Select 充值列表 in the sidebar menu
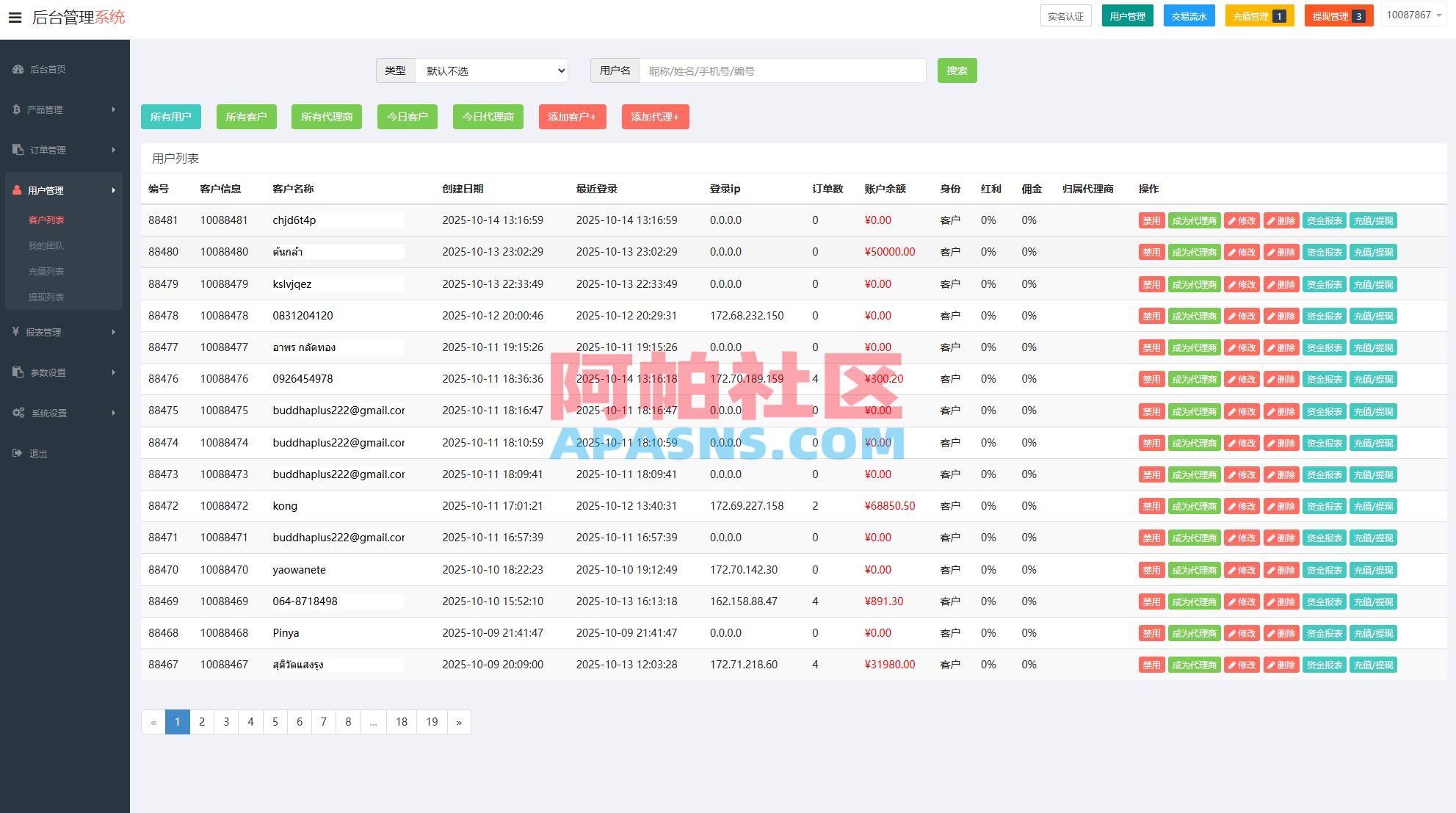The height and width of the screenshot is (813, 1456). click(46, 271)
